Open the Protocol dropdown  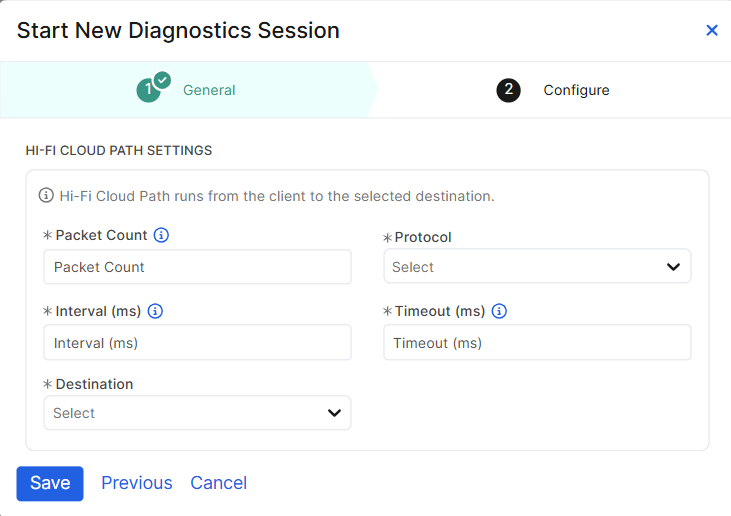coord(537,267)
